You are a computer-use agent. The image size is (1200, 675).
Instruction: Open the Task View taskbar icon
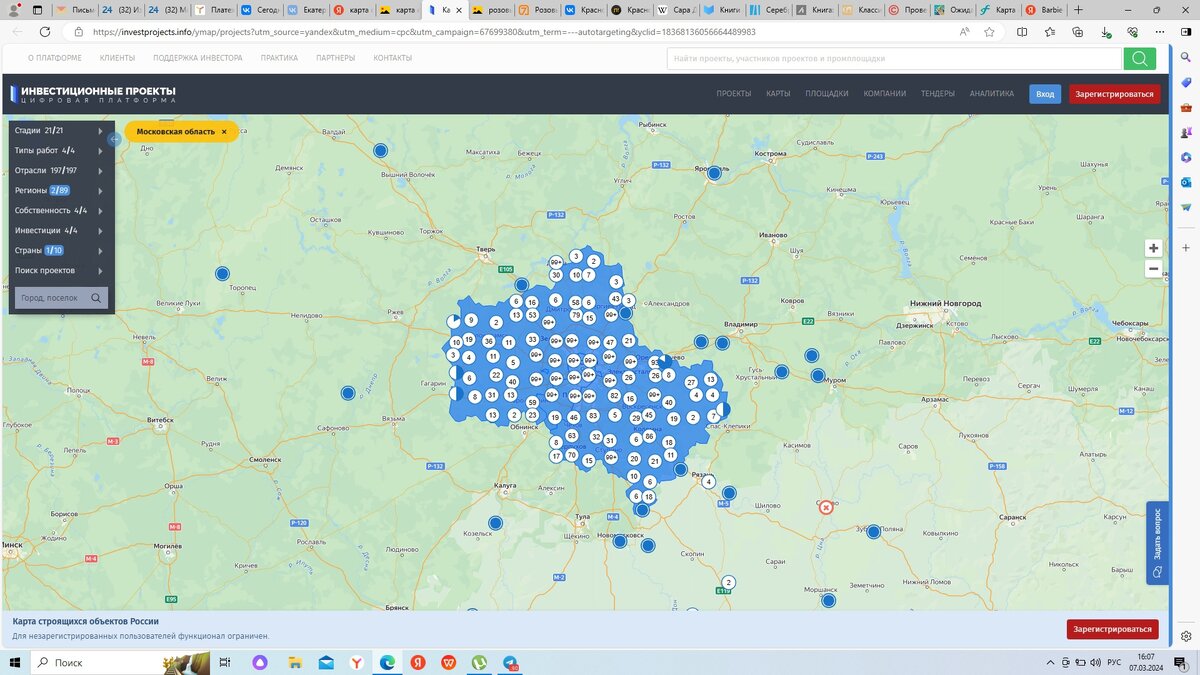point(225,662)
